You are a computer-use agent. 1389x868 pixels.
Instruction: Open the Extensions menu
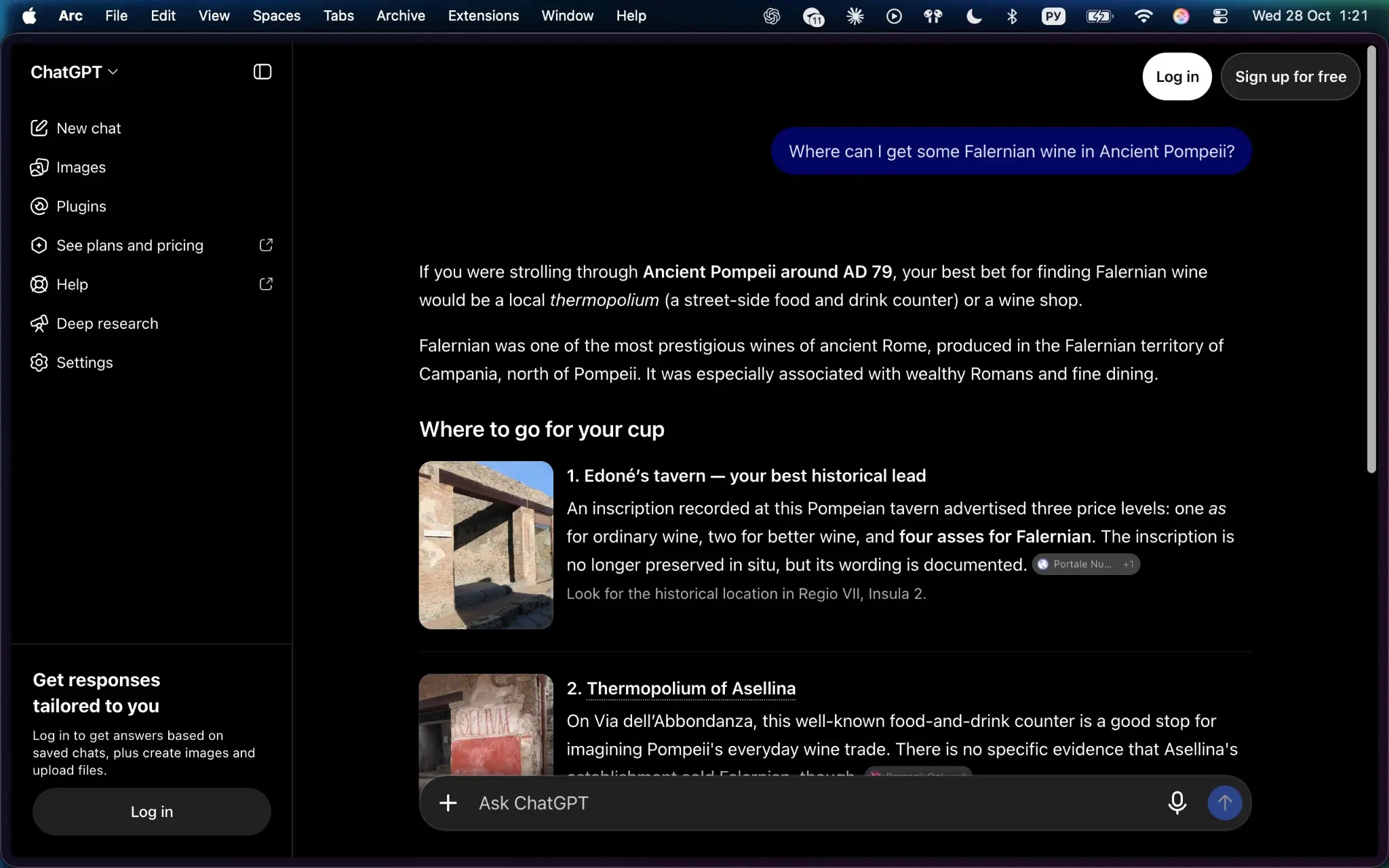(x=483, y=16)
